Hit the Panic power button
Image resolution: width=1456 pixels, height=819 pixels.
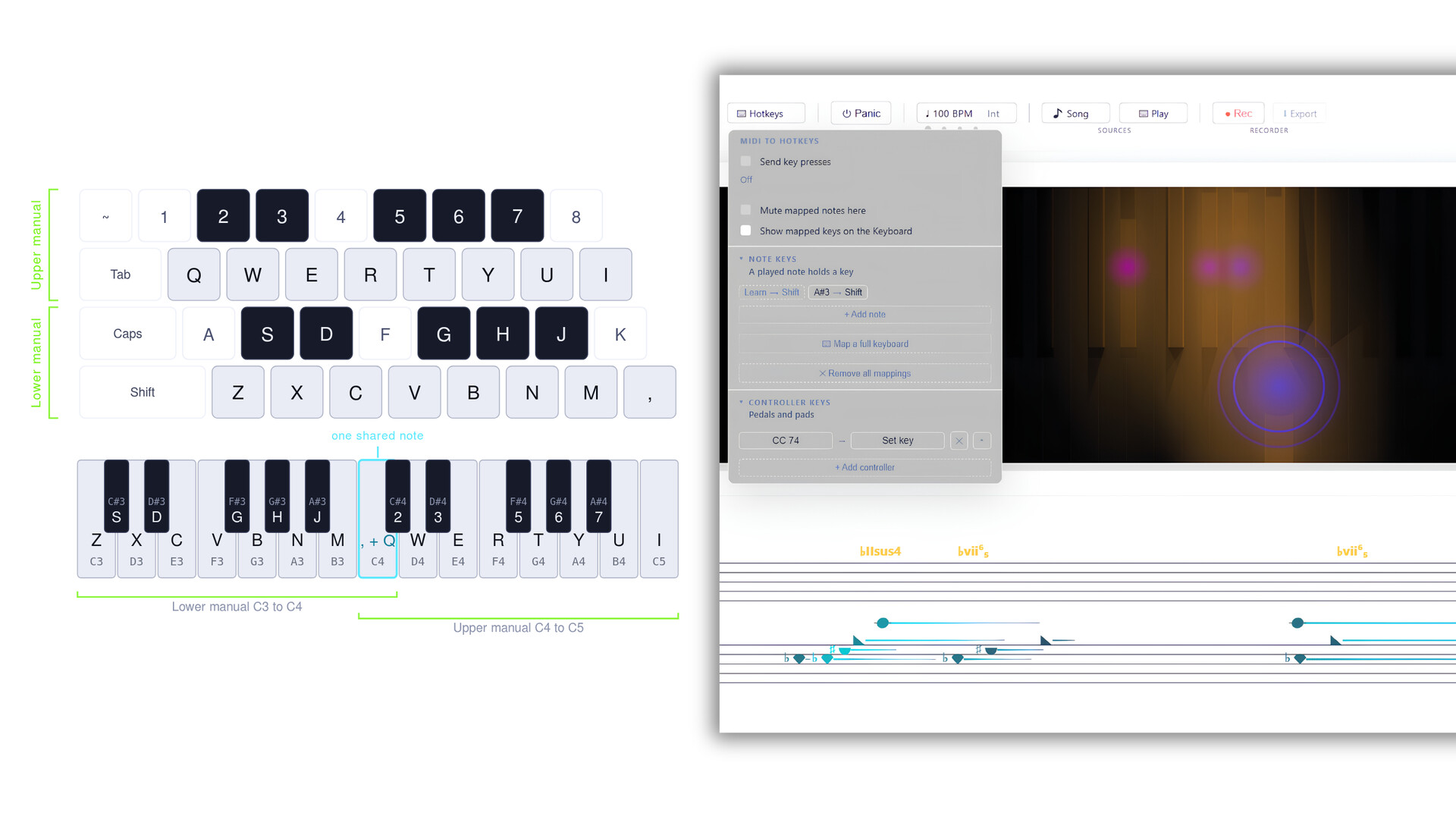click(861, 113)
